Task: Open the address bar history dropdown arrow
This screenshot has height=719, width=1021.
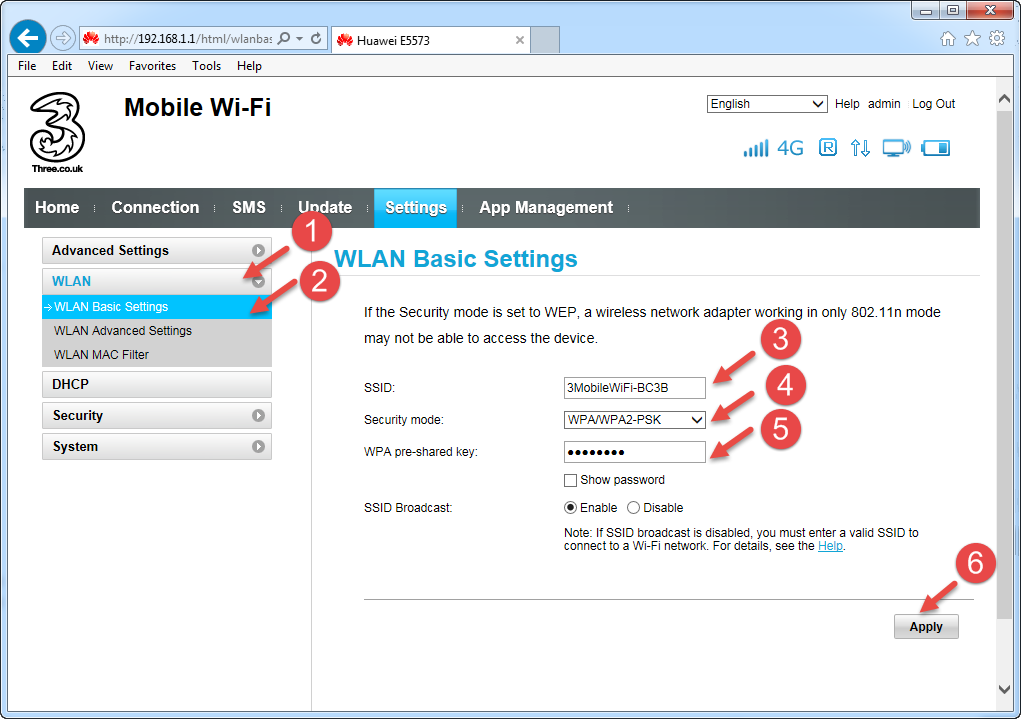Action: (300, 38)
